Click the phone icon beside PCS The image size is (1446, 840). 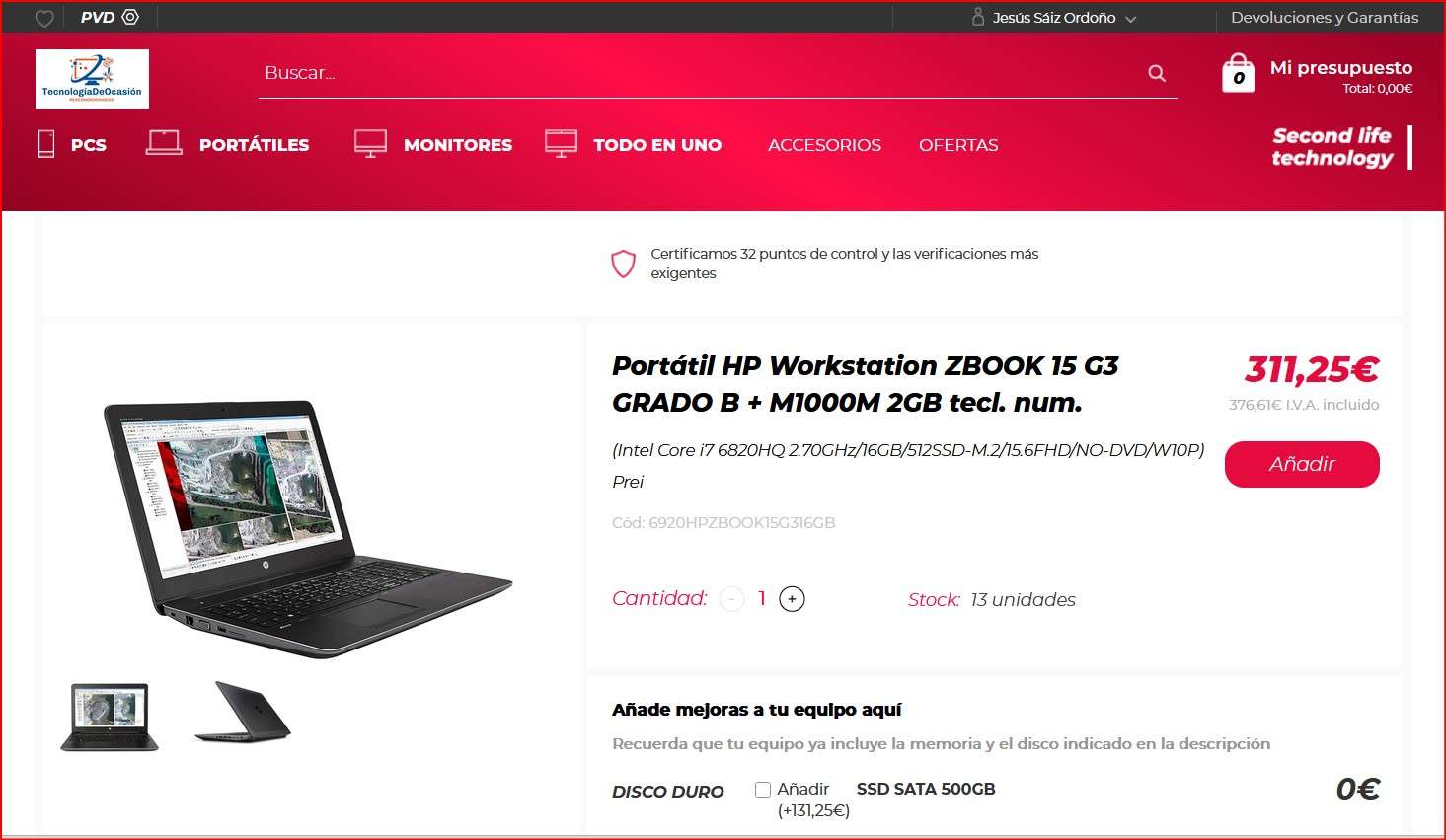46,144
